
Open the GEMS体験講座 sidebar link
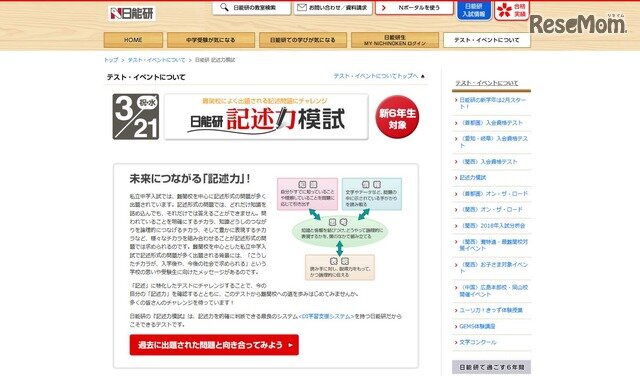(477, 326)
